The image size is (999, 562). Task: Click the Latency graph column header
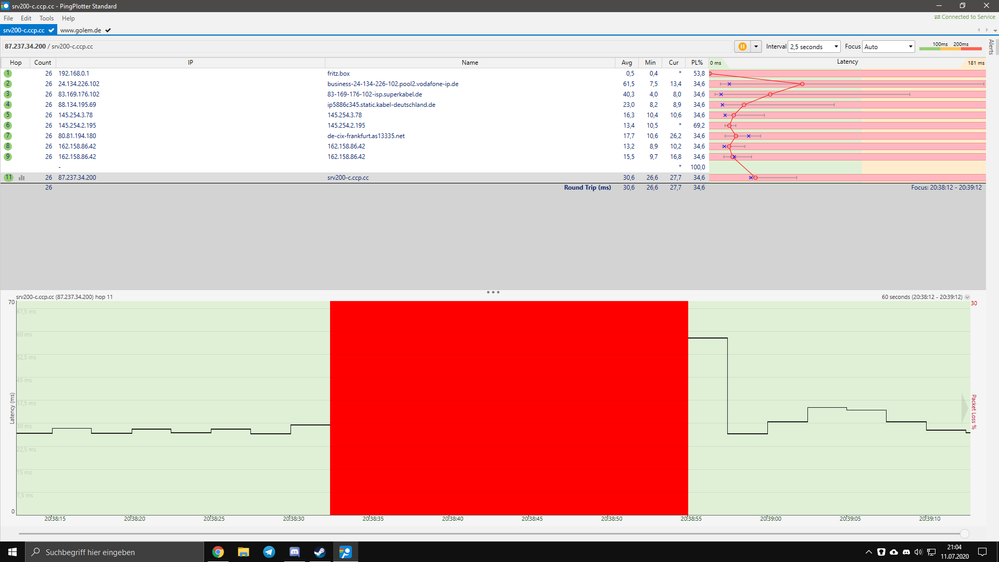[x=847, y=62]
